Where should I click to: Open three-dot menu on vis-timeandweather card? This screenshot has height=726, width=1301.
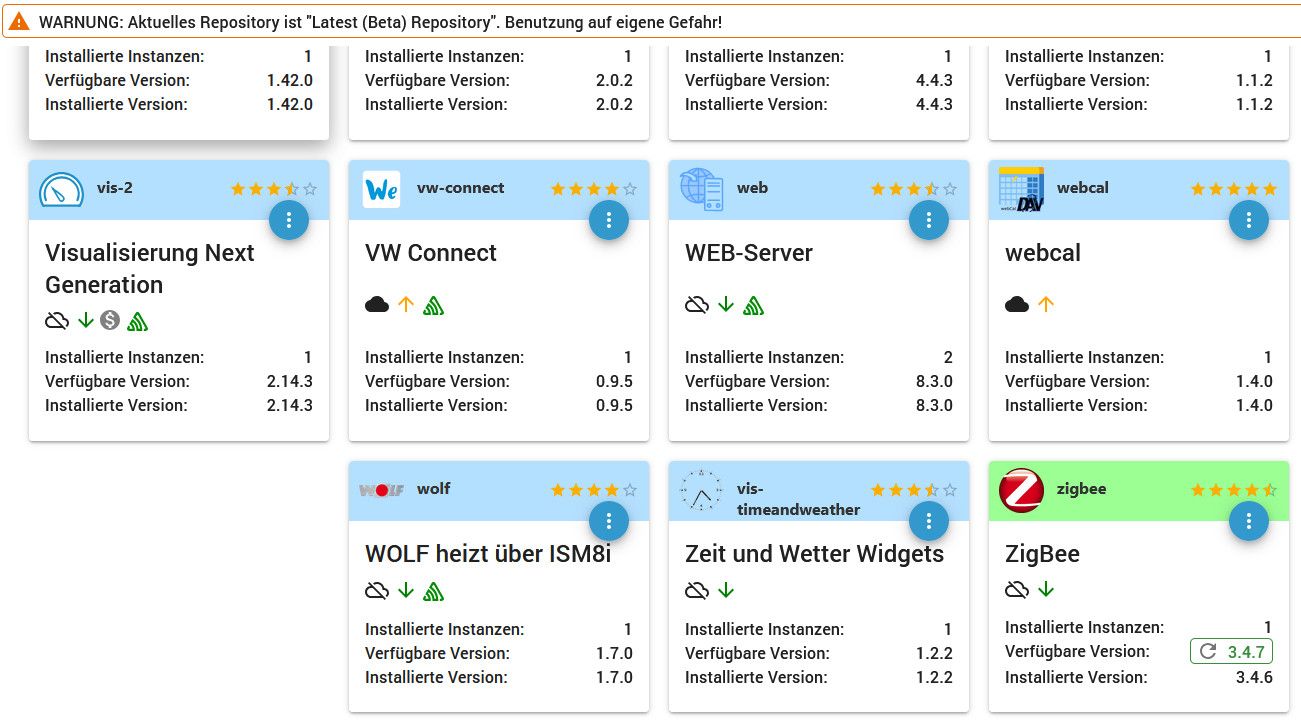(929, 522)
